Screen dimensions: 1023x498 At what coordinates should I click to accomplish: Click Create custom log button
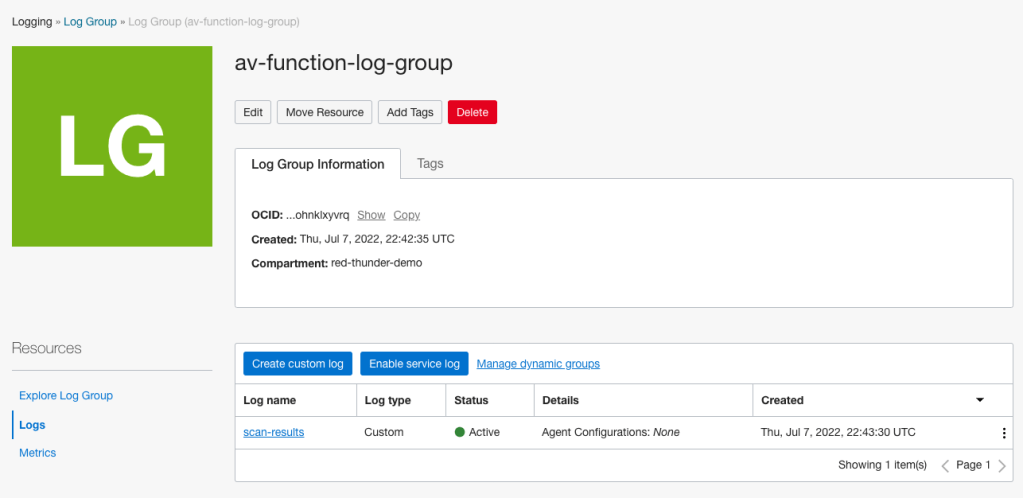click(x=298, y=364)
